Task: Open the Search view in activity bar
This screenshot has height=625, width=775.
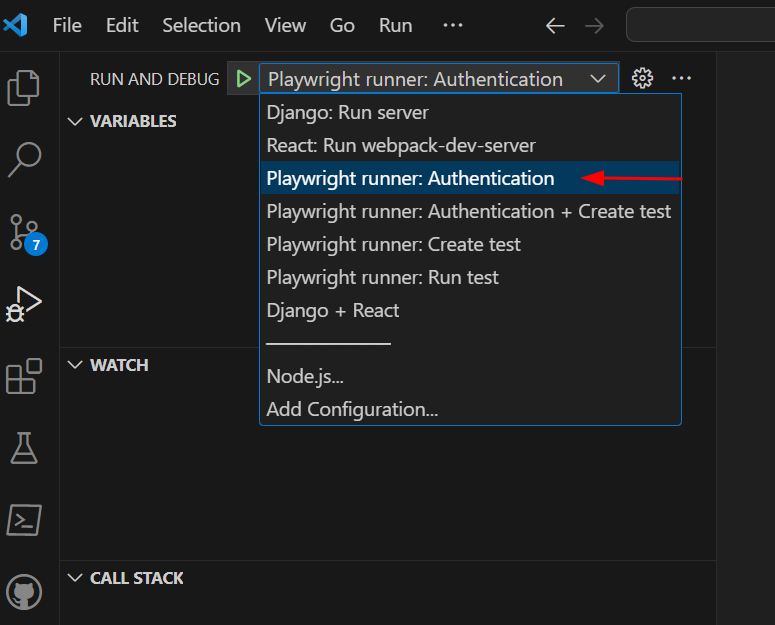Action: [x=24, y=159]
